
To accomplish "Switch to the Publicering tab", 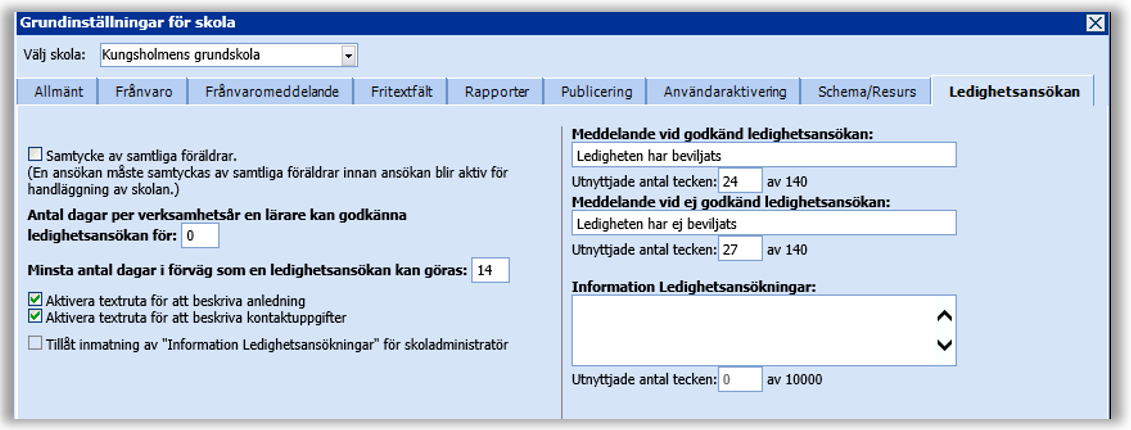I will (x=596, y=92).
